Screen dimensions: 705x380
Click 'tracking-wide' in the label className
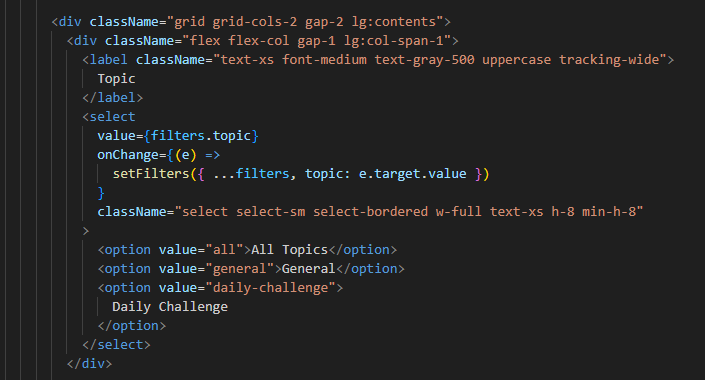(x=609, y=60)
